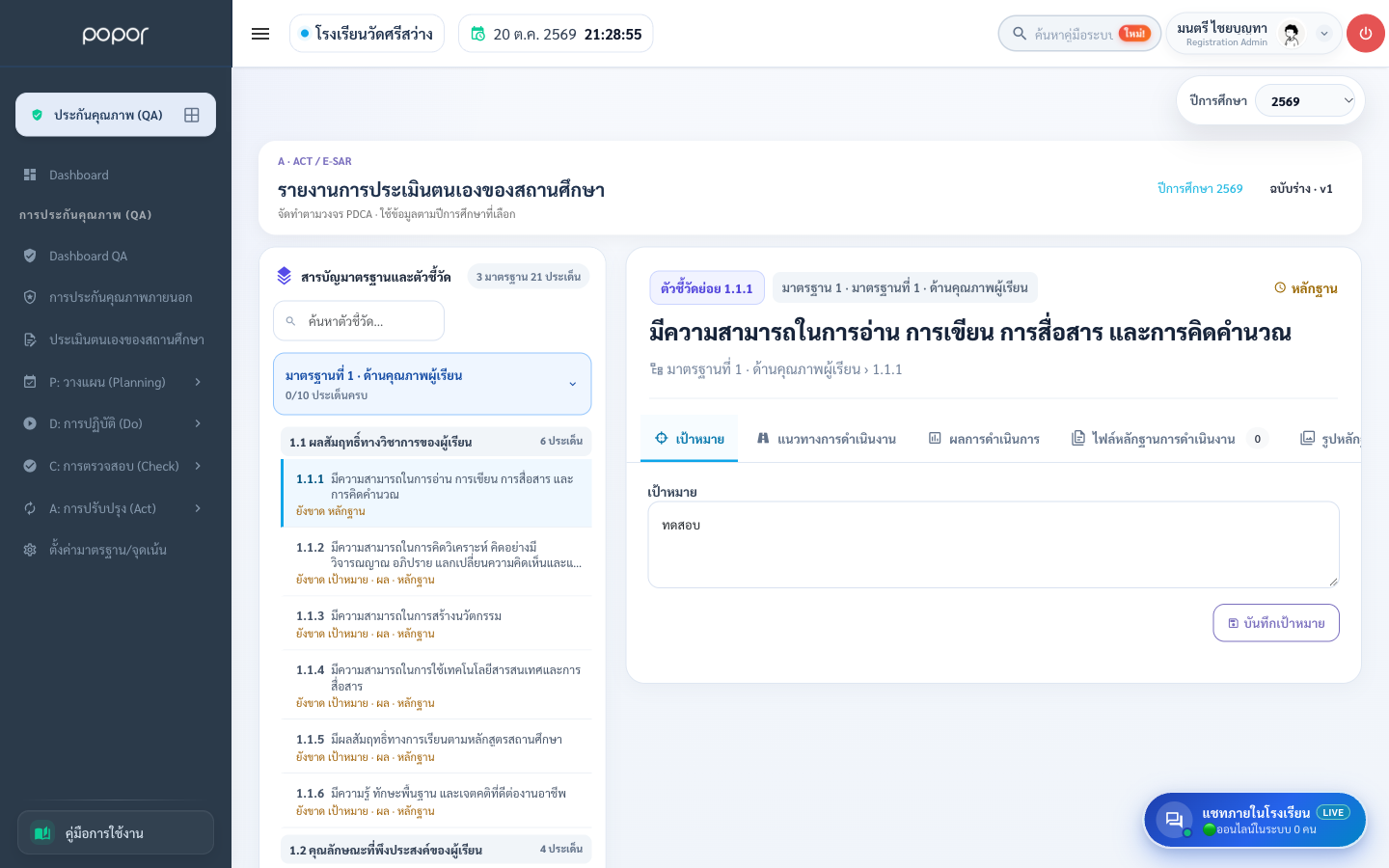Click the ฉบับร่าง · v1 label
The width and height of the screenshot is (1389, 868).
[1301, 188]
